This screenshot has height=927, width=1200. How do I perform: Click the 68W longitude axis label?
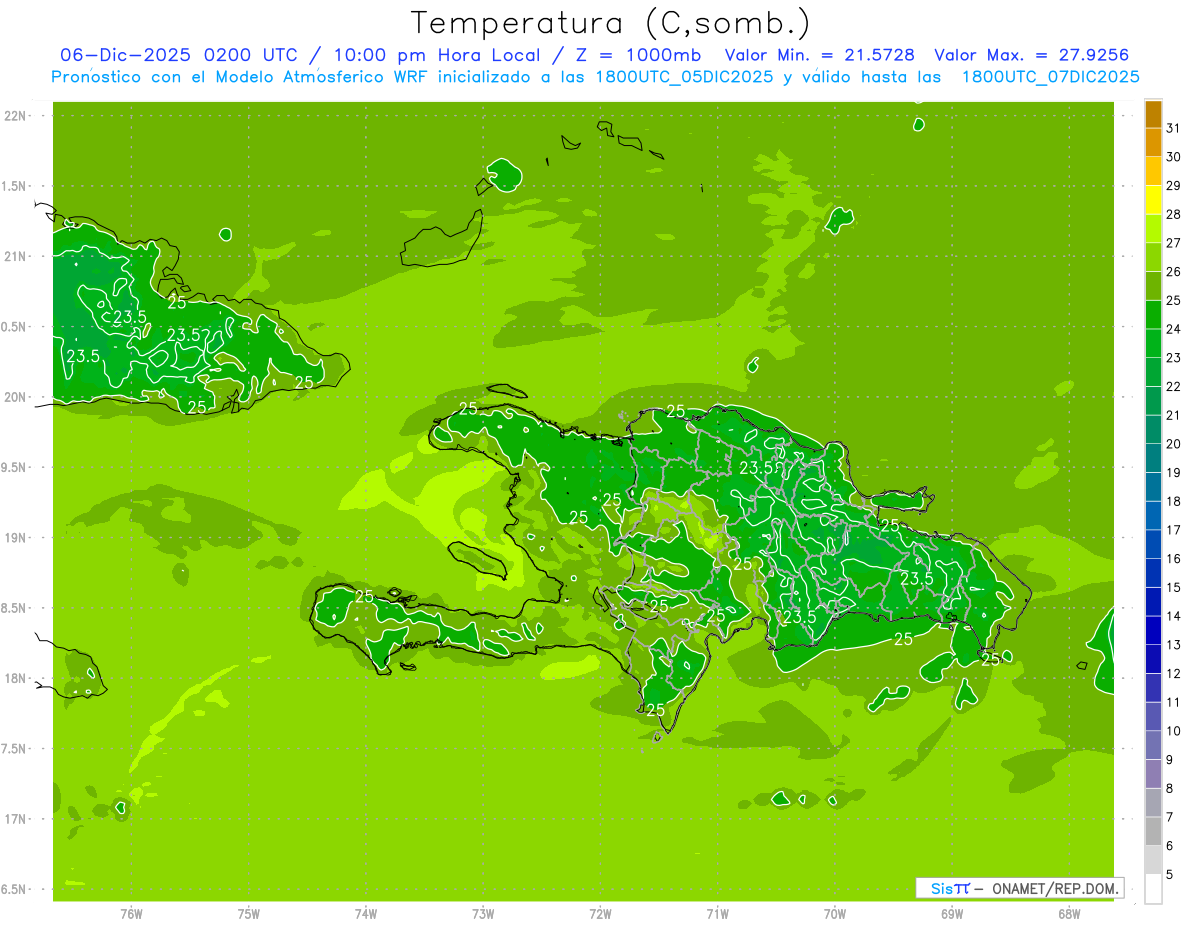1069,913
